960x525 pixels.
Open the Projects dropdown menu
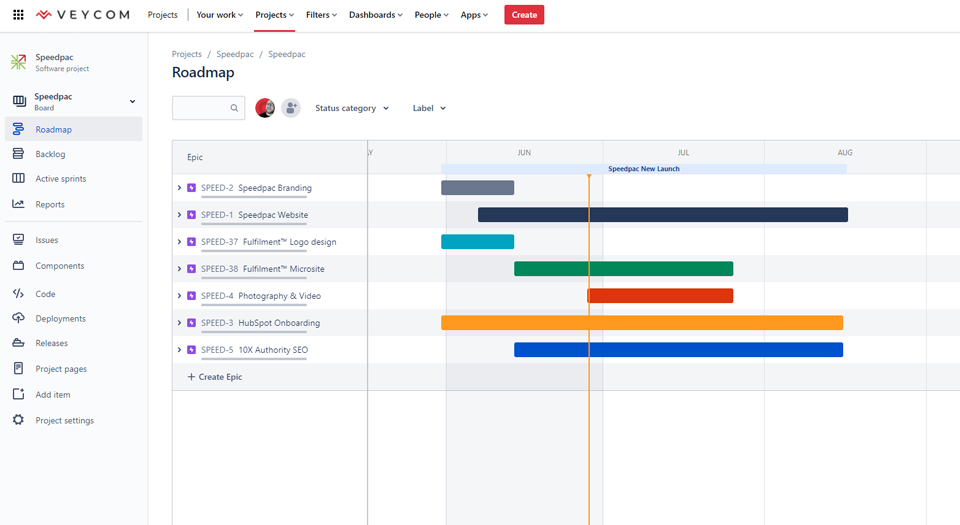click(274, 15)
